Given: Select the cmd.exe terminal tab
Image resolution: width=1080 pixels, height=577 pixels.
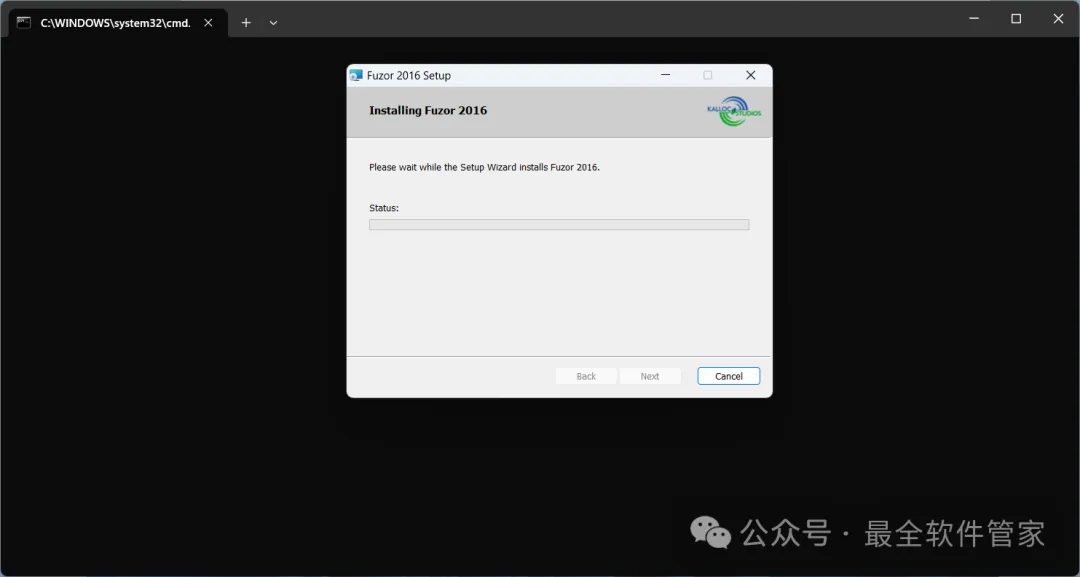Looking at the screenshot, I should pos(118,23).
